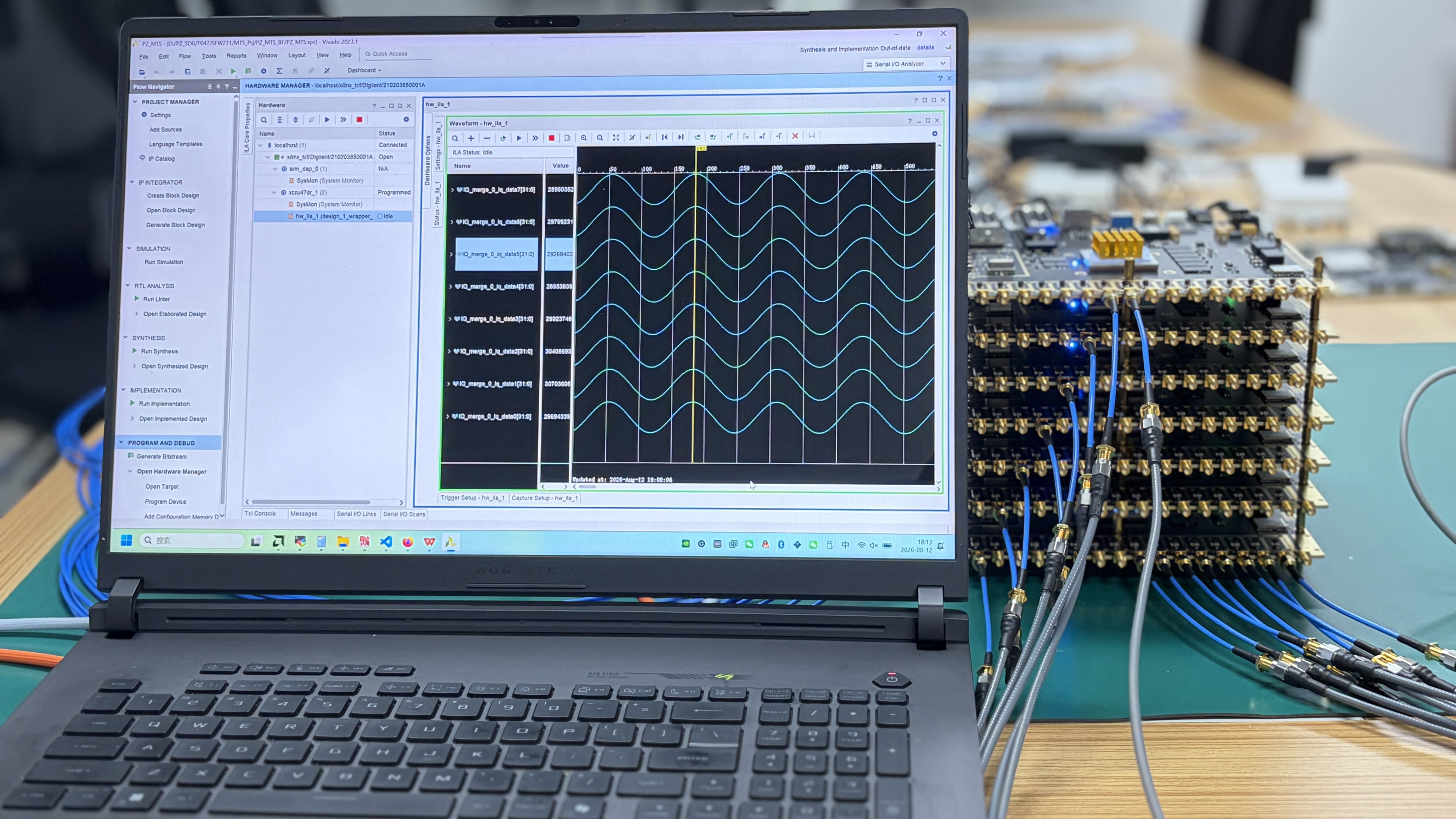Open the Tools menu

click(209, 56)
